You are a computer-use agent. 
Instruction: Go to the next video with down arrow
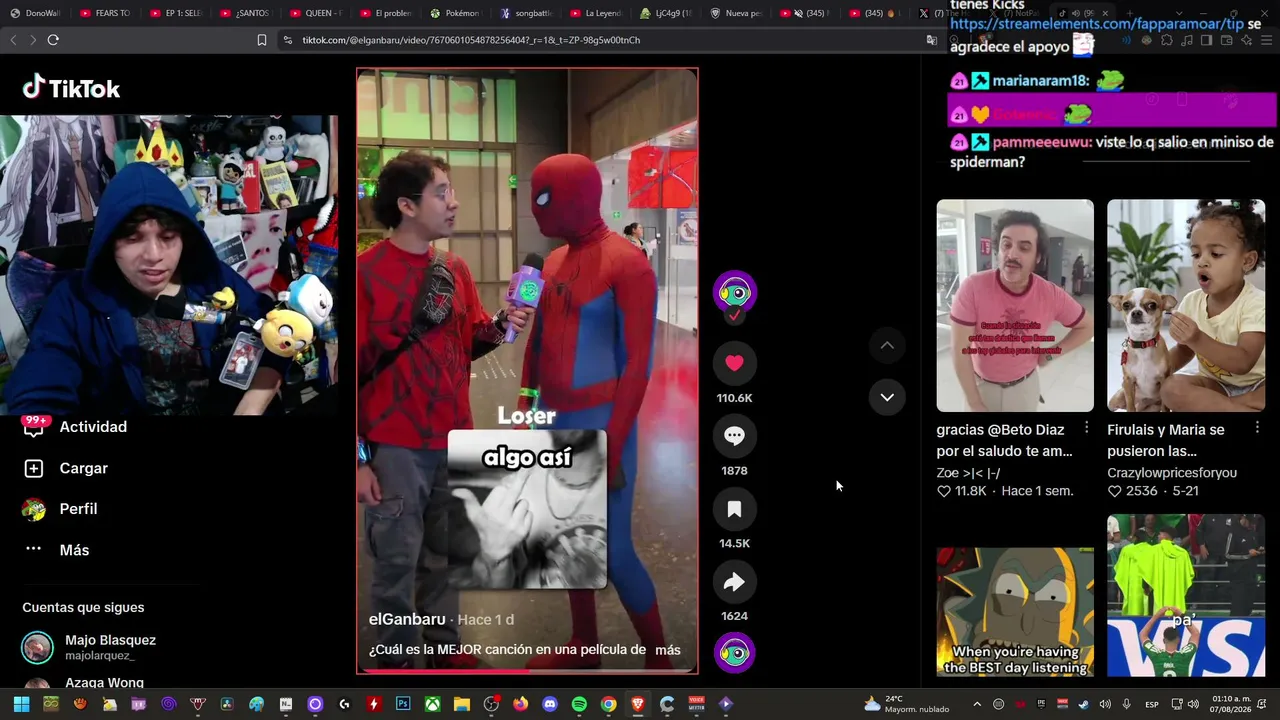[887, 397]
